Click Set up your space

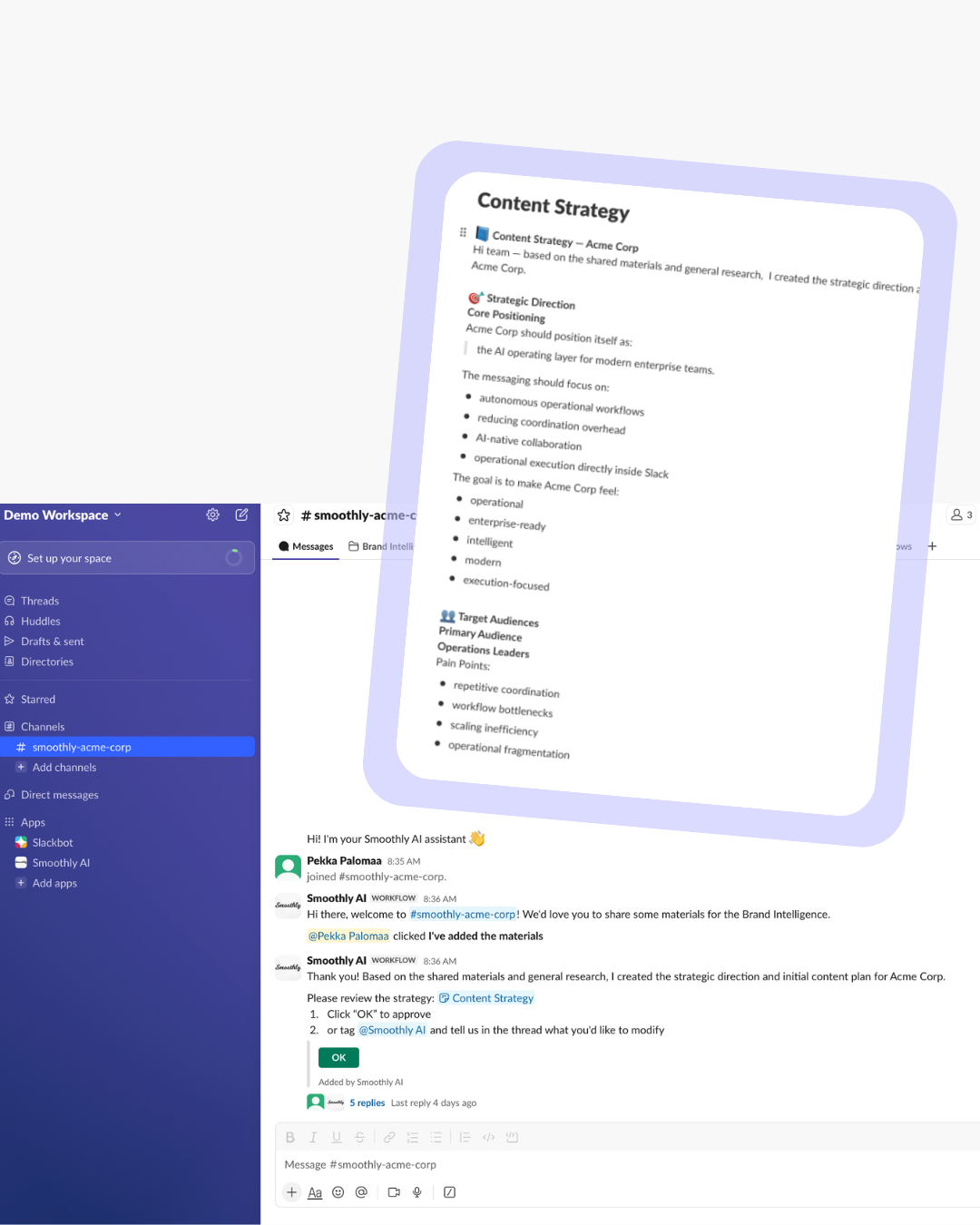tap(127, 558)
